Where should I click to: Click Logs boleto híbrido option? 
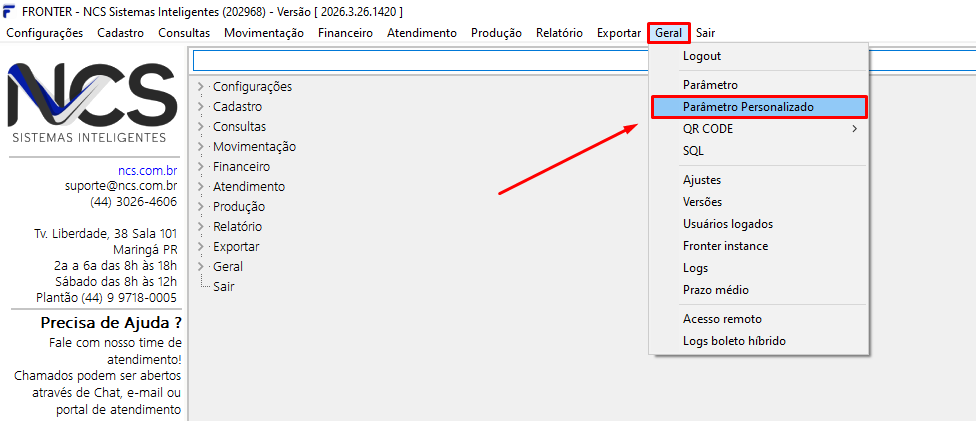734,341
